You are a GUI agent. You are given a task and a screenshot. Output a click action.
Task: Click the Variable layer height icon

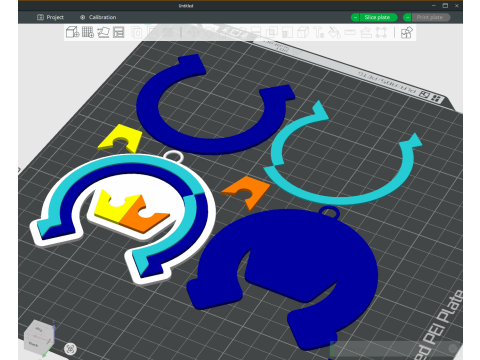pos(168,32)
